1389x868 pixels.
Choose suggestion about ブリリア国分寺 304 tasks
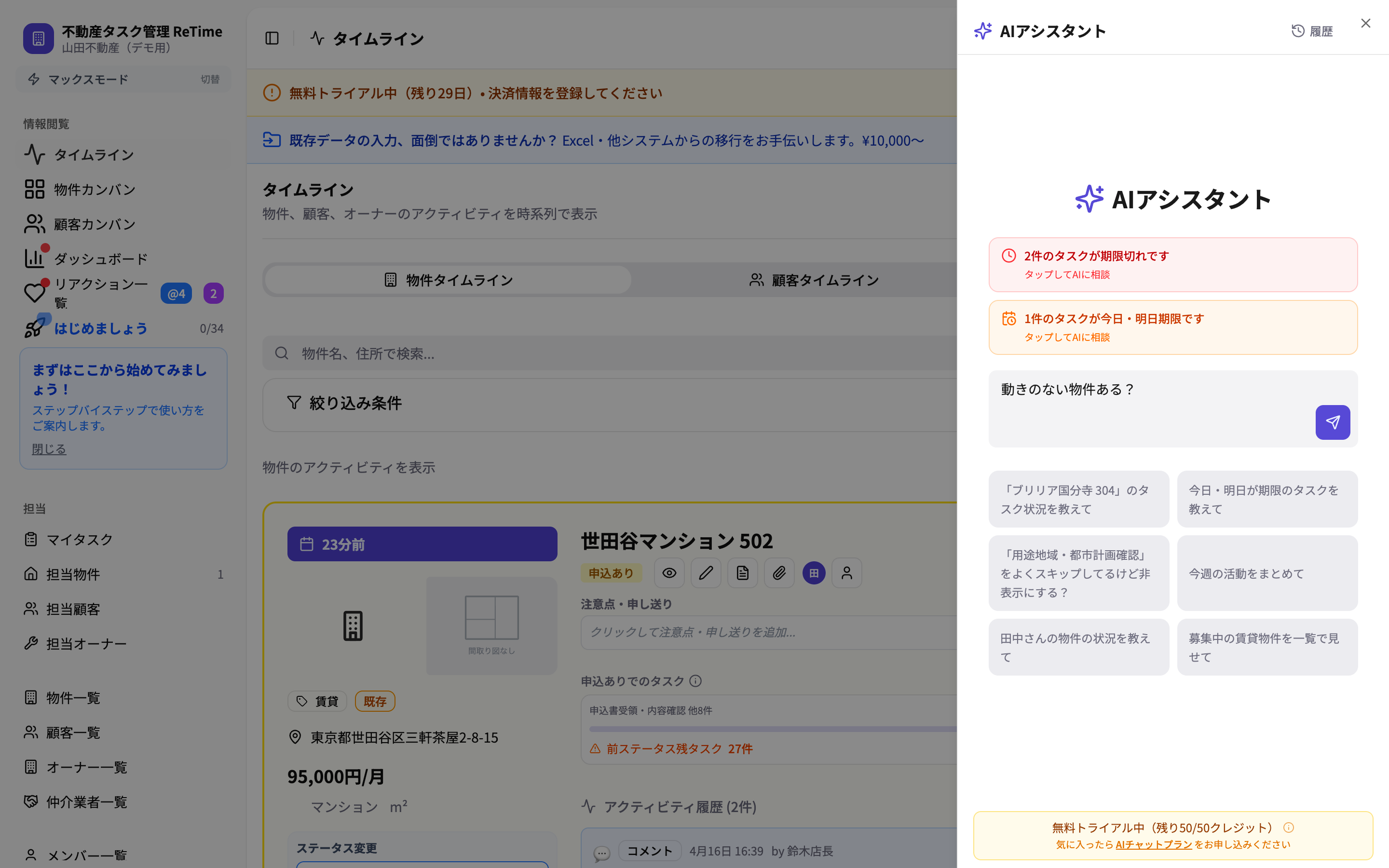[x=1078, y=499]
